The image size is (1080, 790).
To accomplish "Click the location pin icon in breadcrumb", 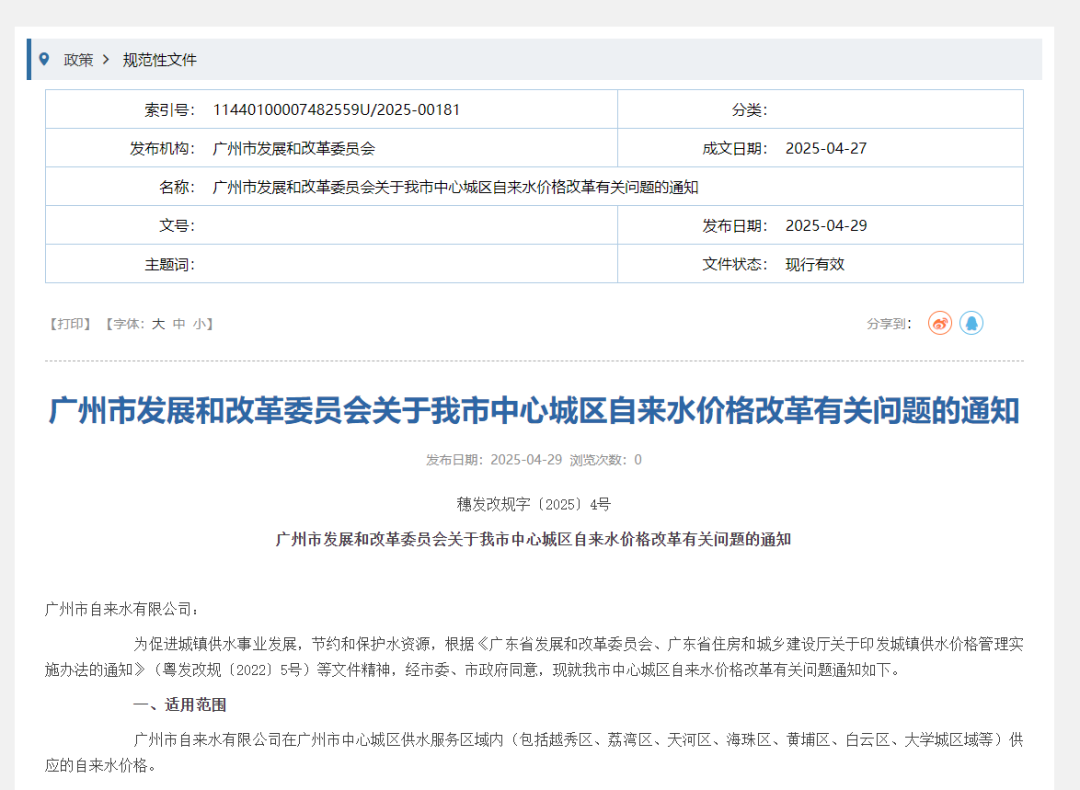I will pyautogui.click(x=44, y=59).
